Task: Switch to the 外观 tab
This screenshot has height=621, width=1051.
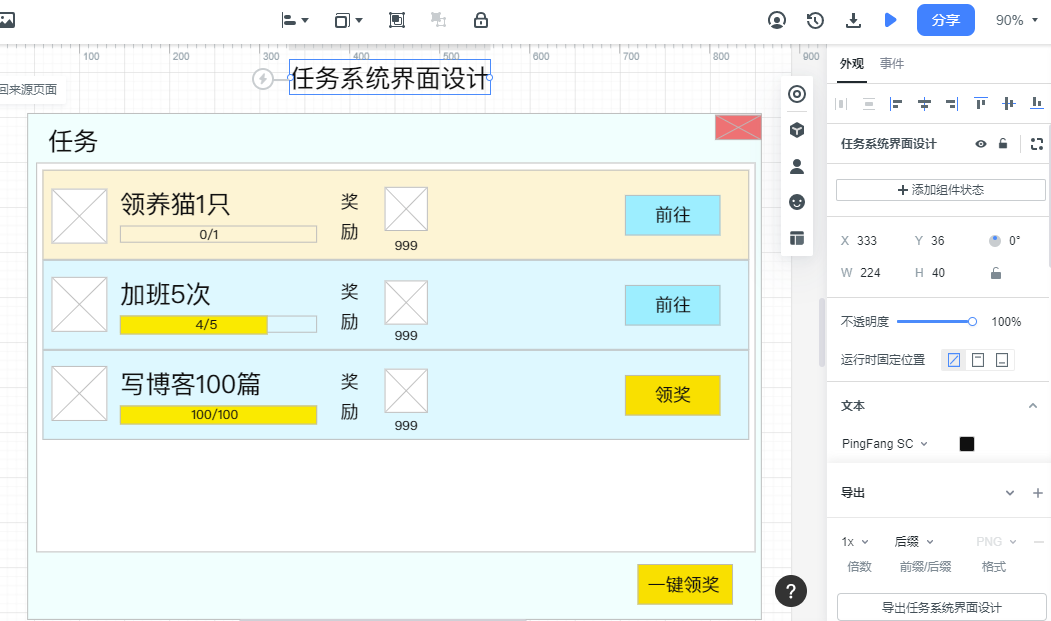Action: click(852, 64)
